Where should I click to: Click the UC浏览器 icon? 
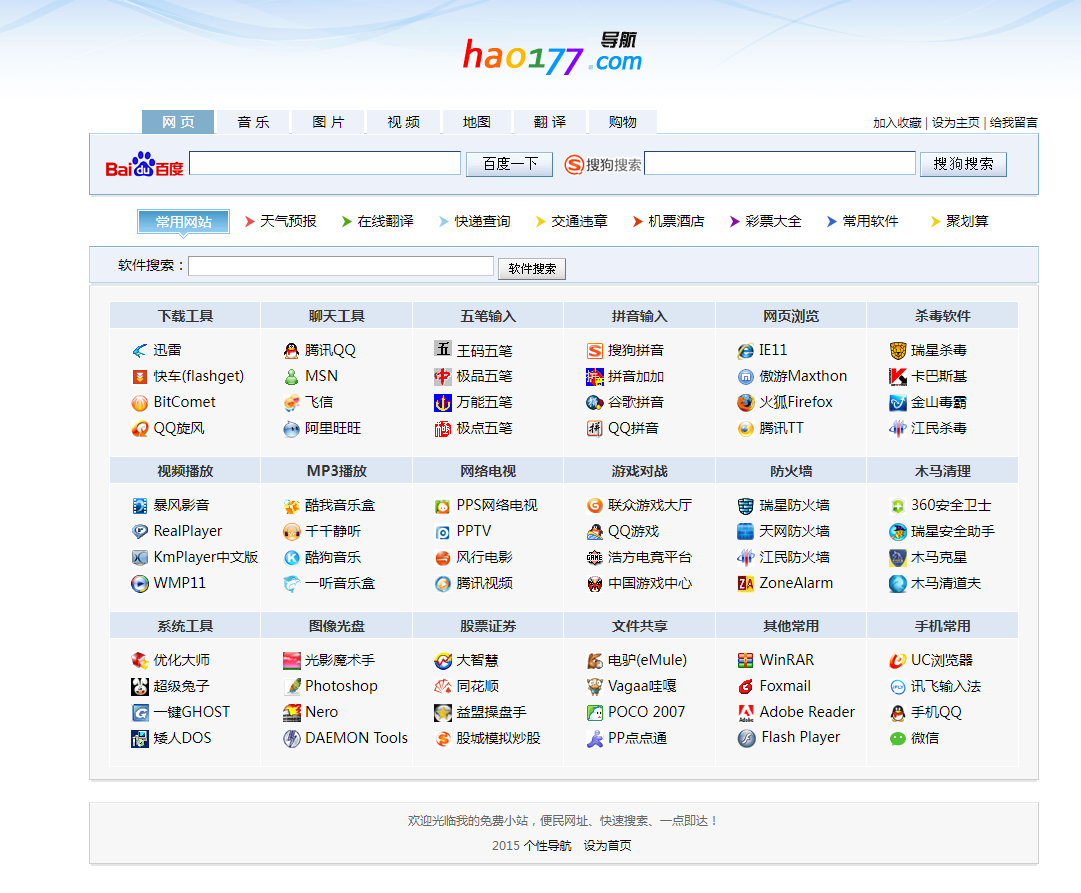tap(897, 661)
